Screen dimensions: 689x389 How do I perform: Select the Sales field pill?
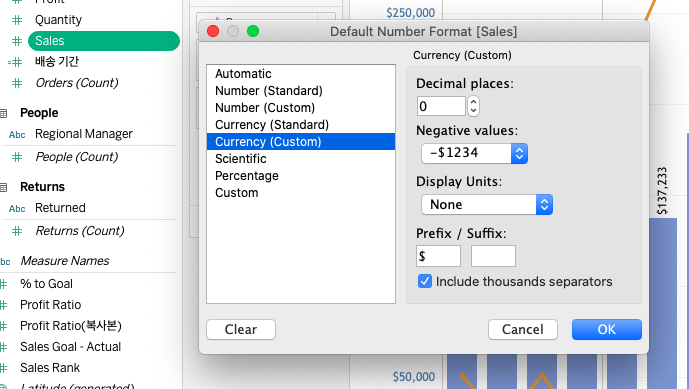click(104, 41)
